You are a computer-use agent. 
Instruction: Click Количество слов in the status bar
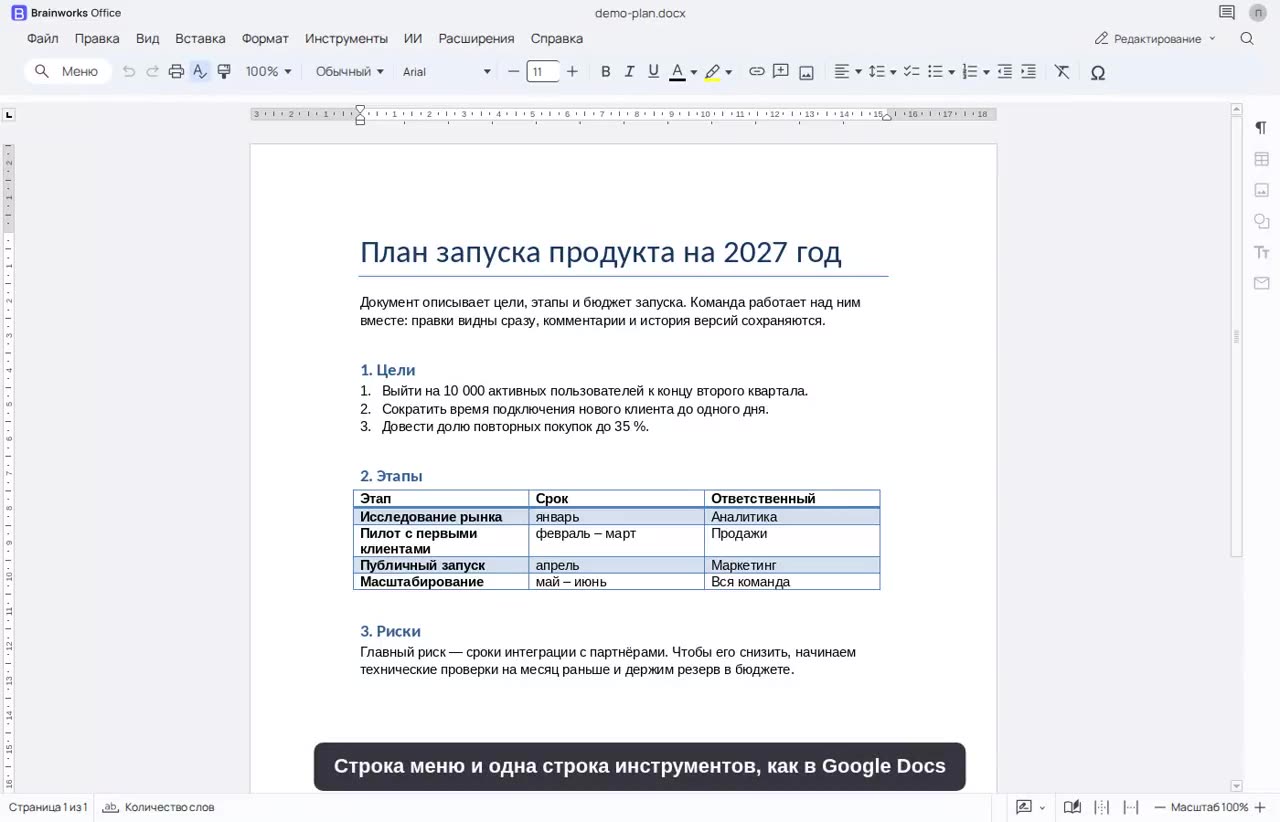(159, 807)
